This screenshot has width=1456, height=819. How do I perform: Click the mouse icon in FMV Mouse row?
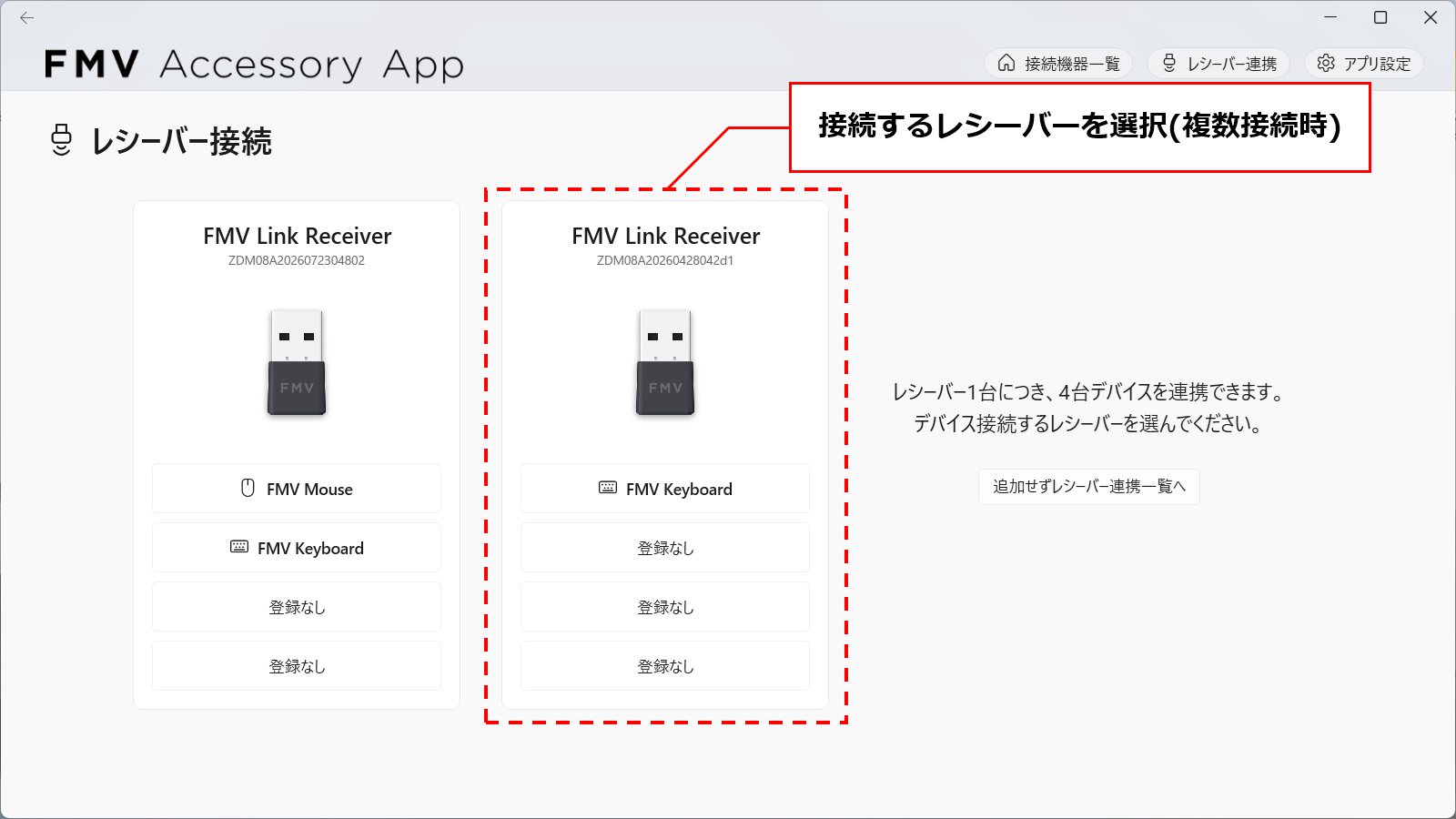(x=248, y=488)
